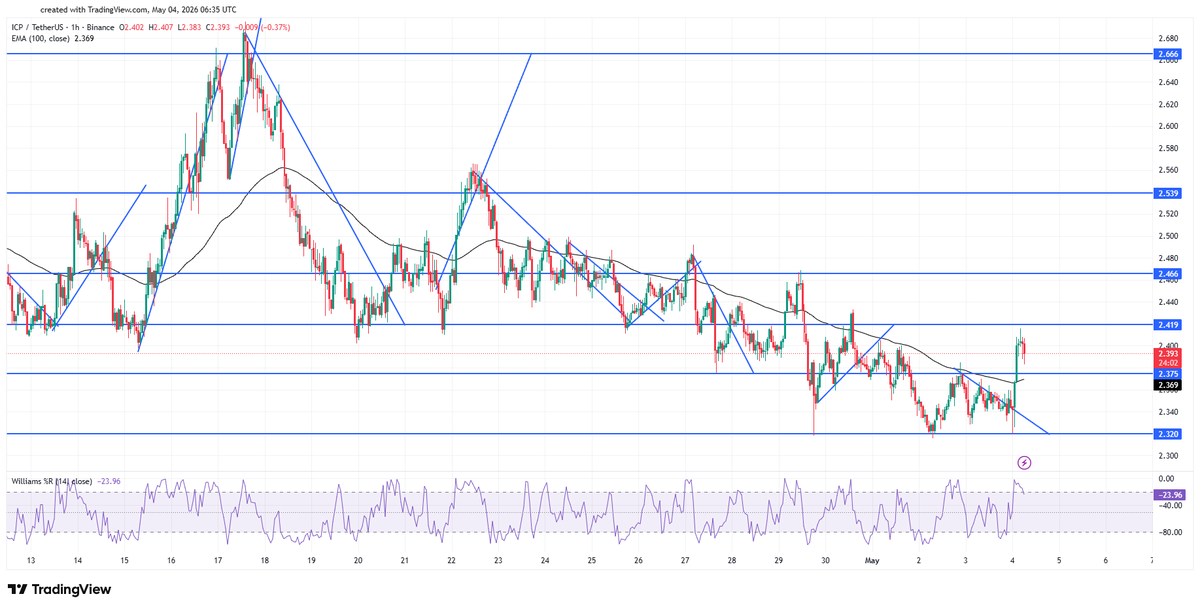Click the -23.96 Williams %R value label

tap(1168, 494)
